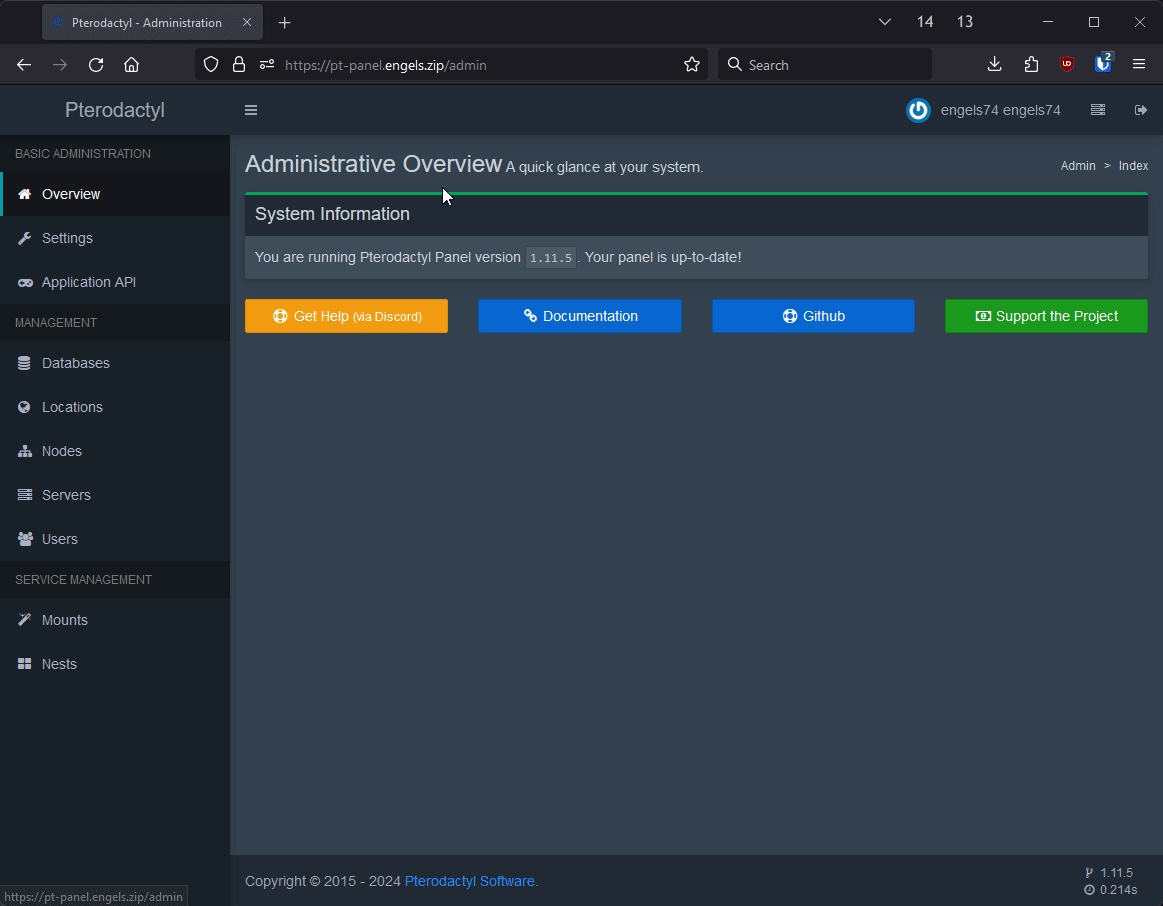Click the System Information heading

(332, 214)
